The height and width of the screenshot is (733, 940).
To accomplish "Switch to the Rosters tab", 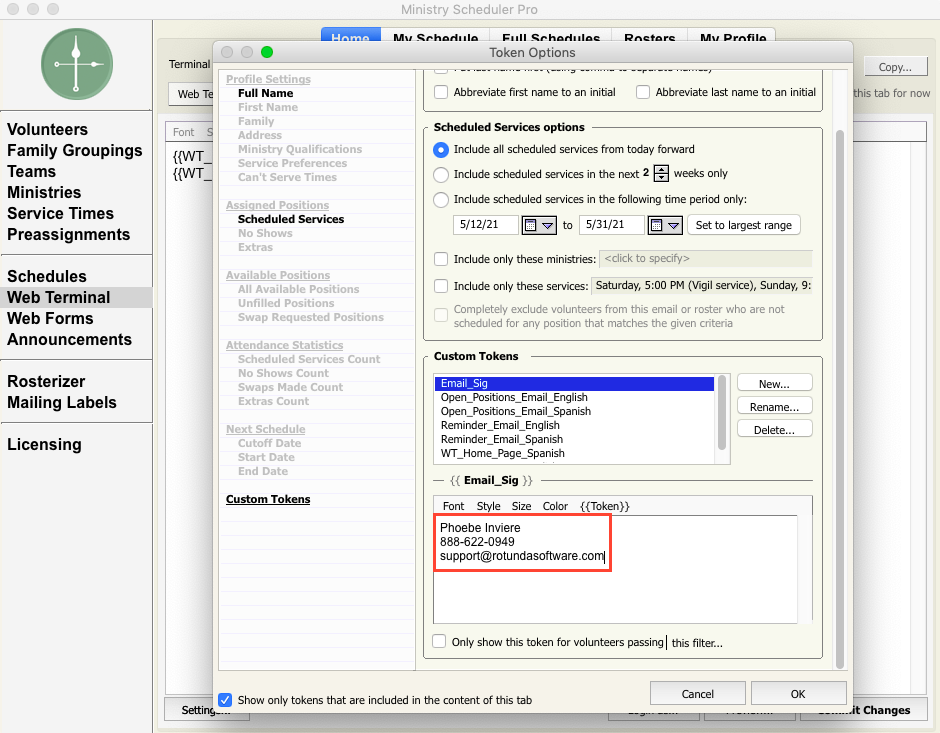I will coord(649,39).
